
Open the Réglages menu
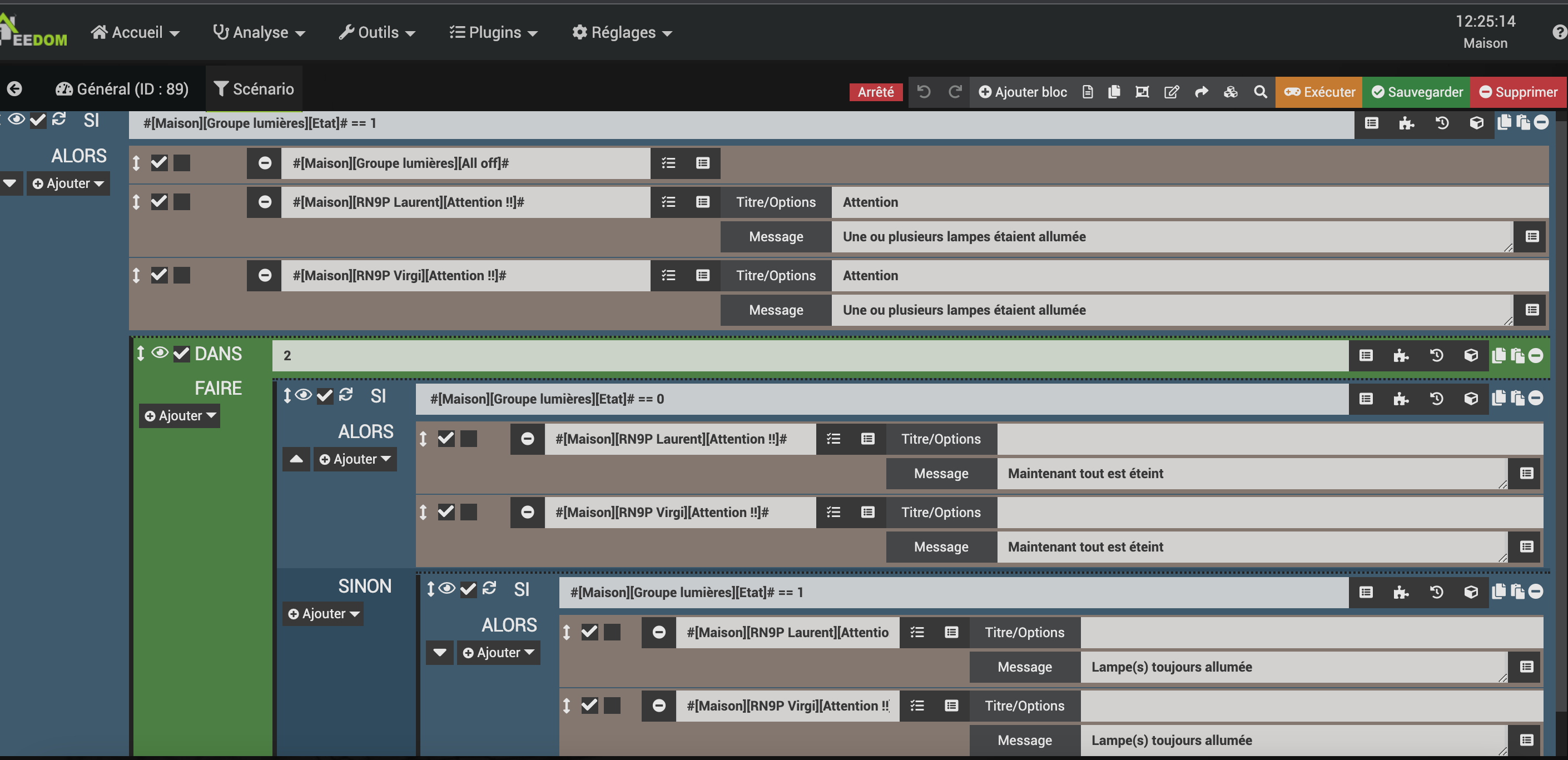click(622, 32)
